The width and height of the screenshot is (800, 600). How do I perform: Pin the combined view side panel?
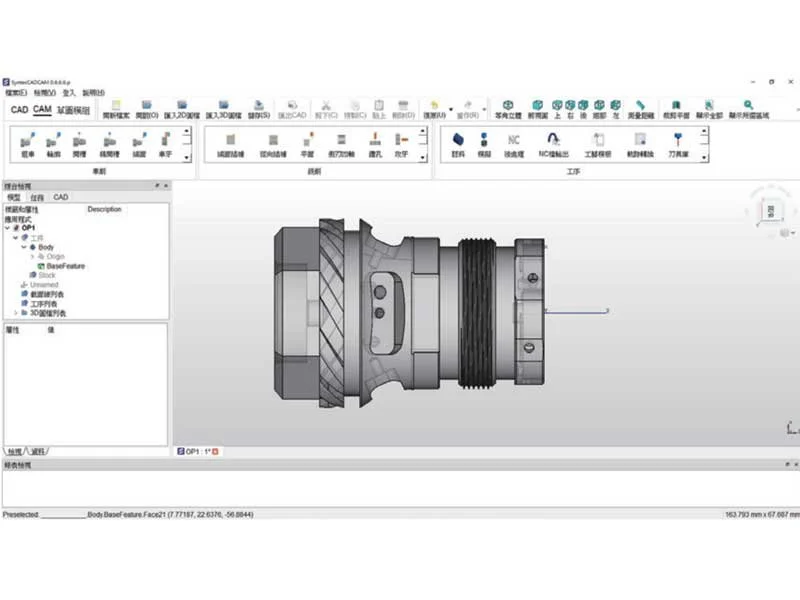point(157,186)
